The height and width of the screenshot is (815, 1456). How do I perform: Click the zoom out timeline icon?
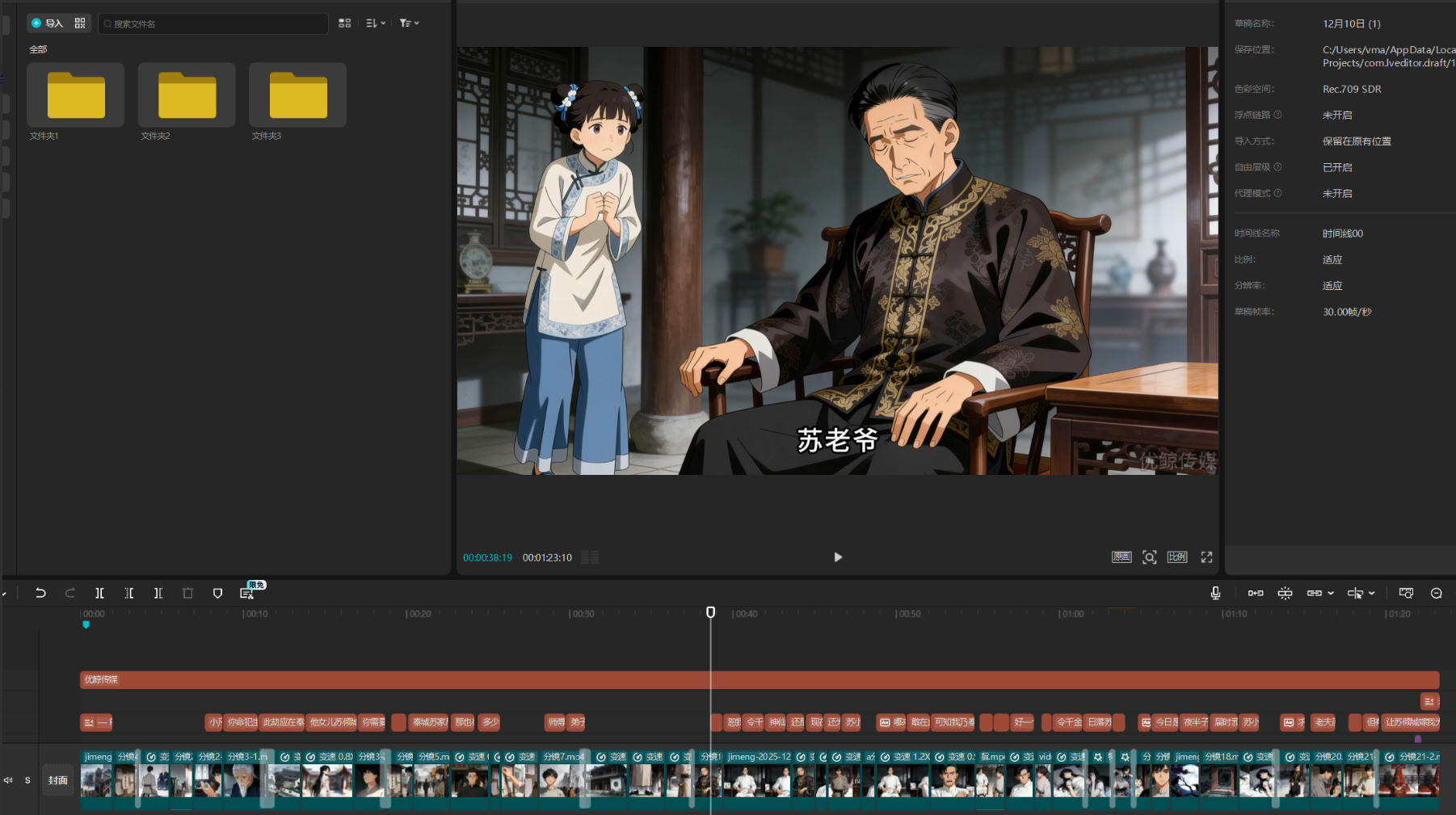click(1436, 593)
